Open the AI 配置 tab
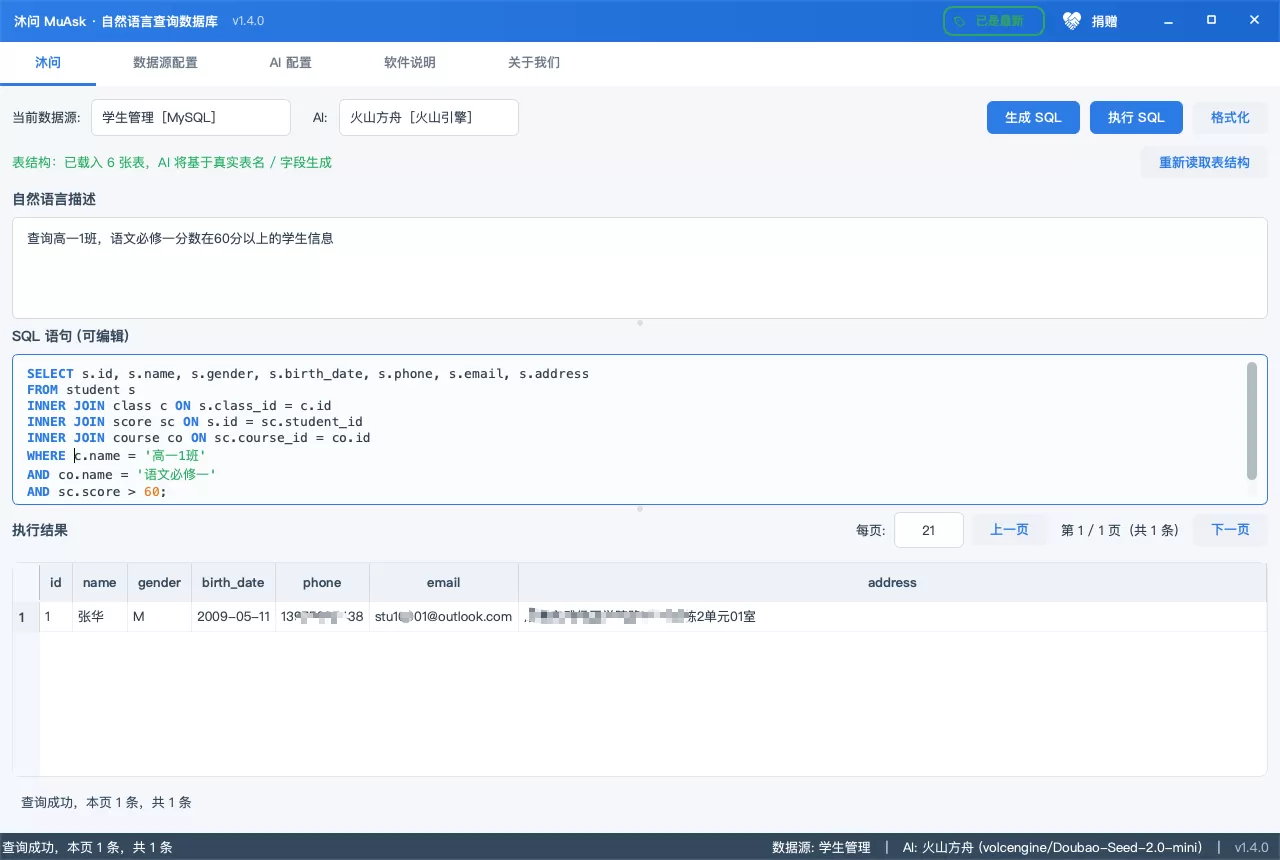The width and height of the screenshot is (1280, 860). click(290, 62)
